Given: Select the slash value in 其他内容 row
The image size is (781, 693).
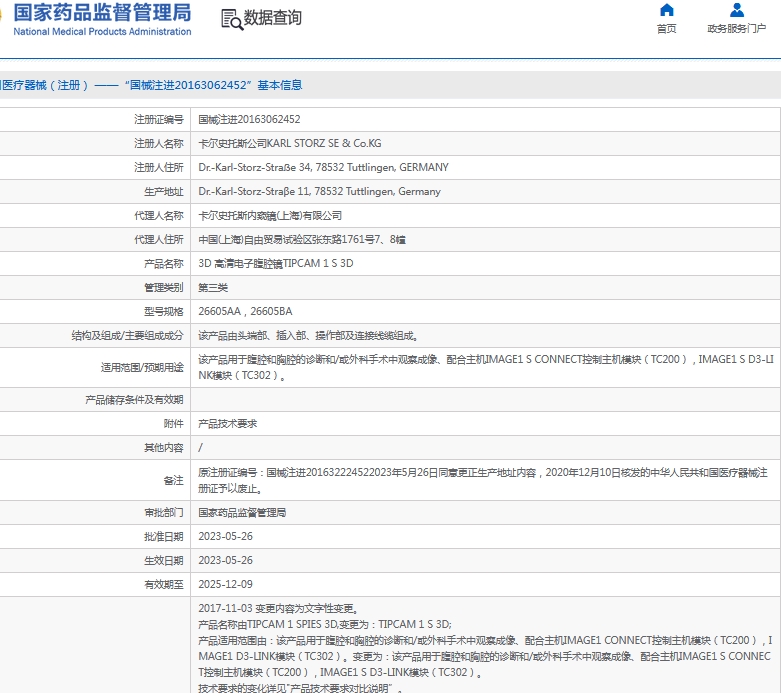Looking at the screenshot, I should [x=200, y=448].
